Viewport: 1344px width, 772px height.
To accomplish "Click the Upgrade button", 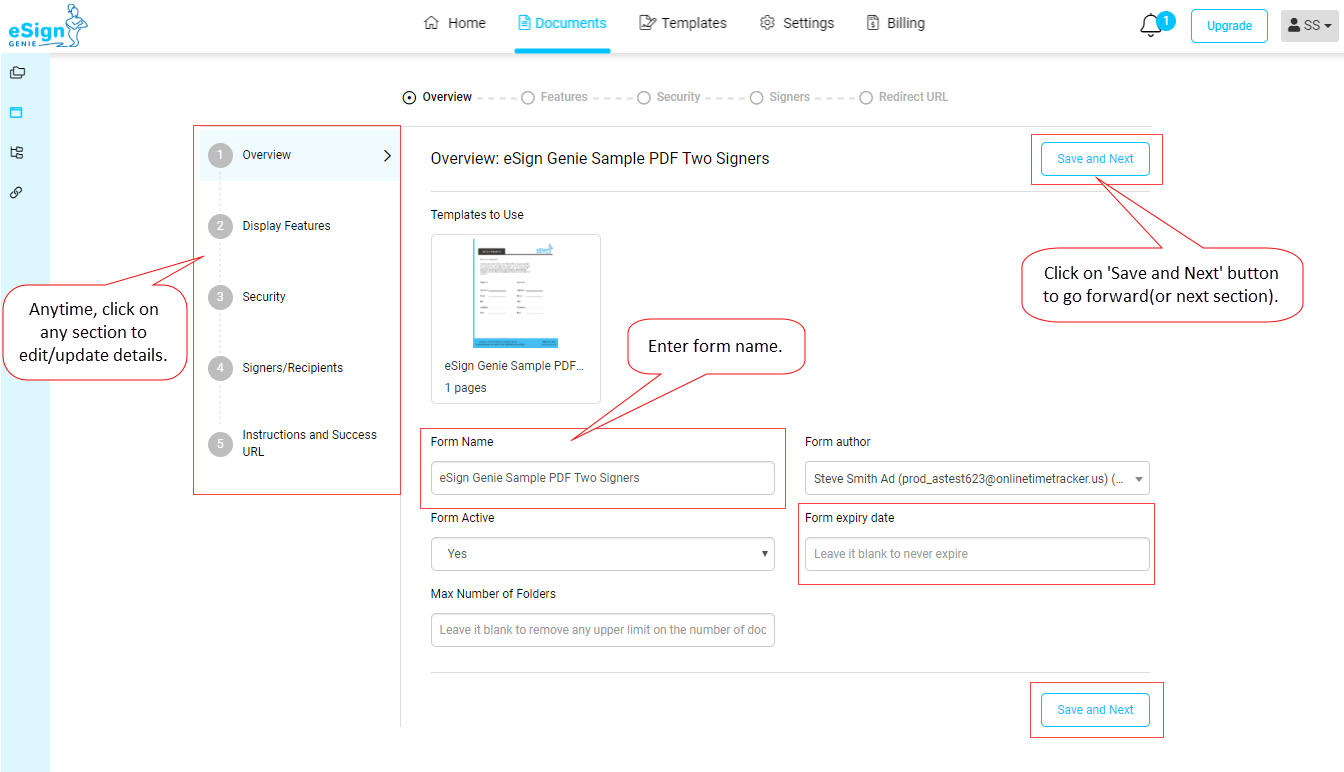I will 1229,26.
